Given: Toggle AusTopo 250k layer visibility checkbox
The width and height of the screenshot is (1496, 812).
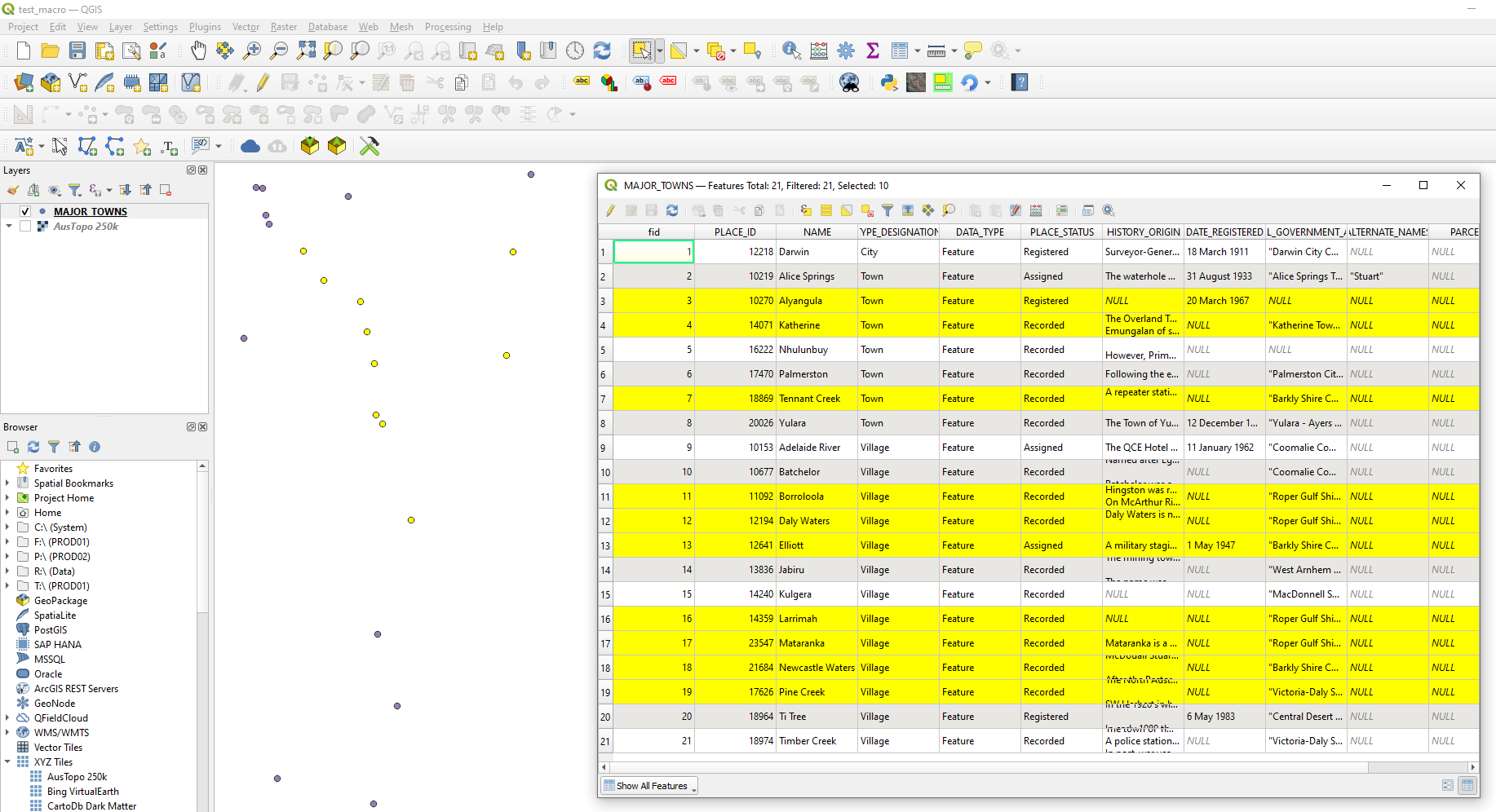Looking at the screenshot, I should tap(25, 227).
